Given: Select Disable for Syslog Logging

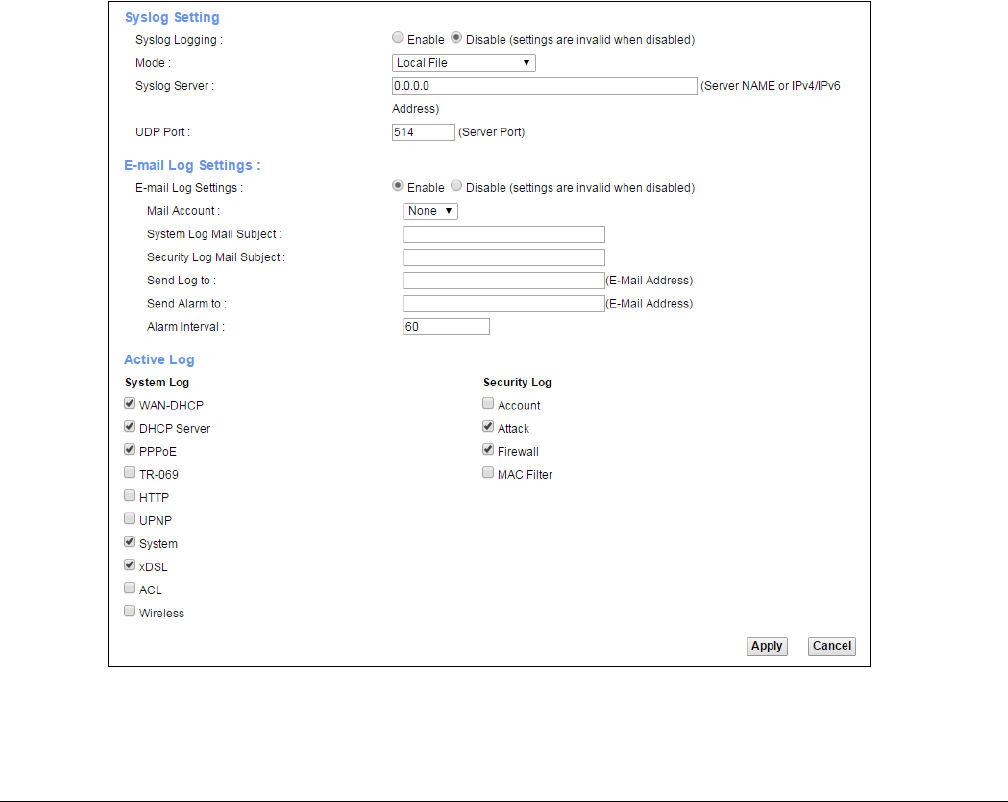Looking at the screenshot, I should (x=456, y=38).
